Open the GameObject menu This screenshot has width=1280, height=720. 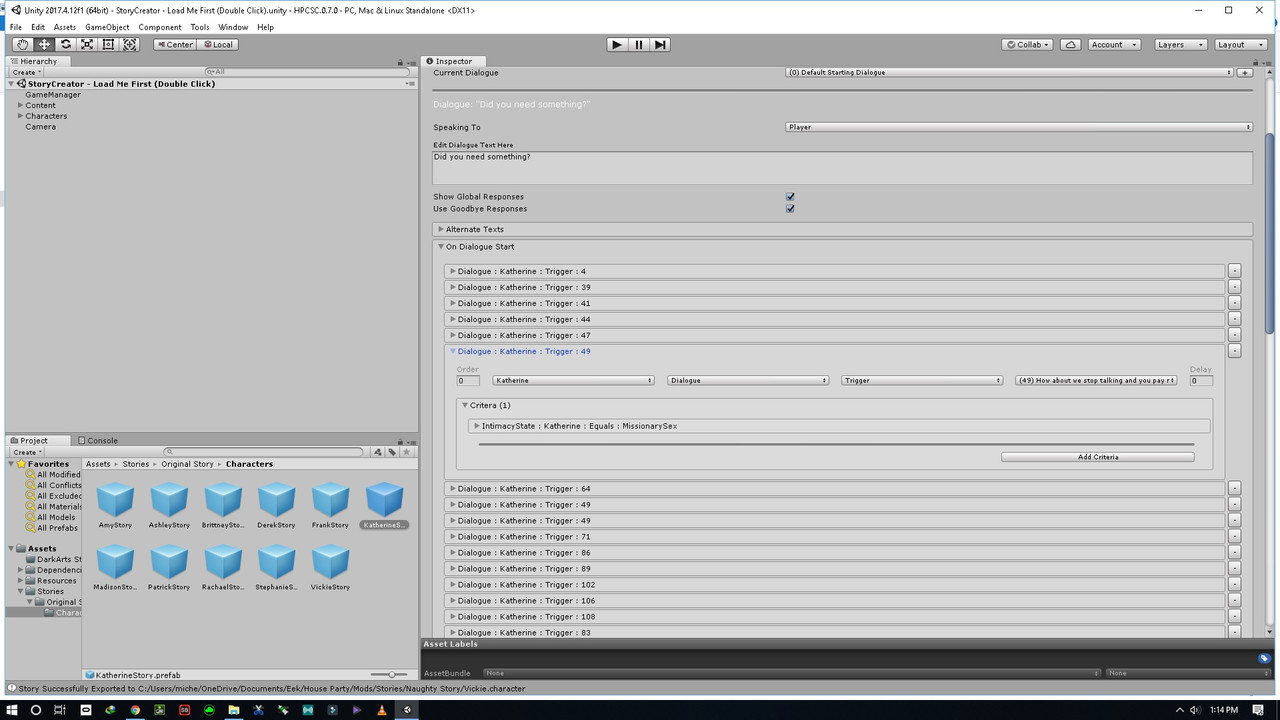click(x=107, y=27)
